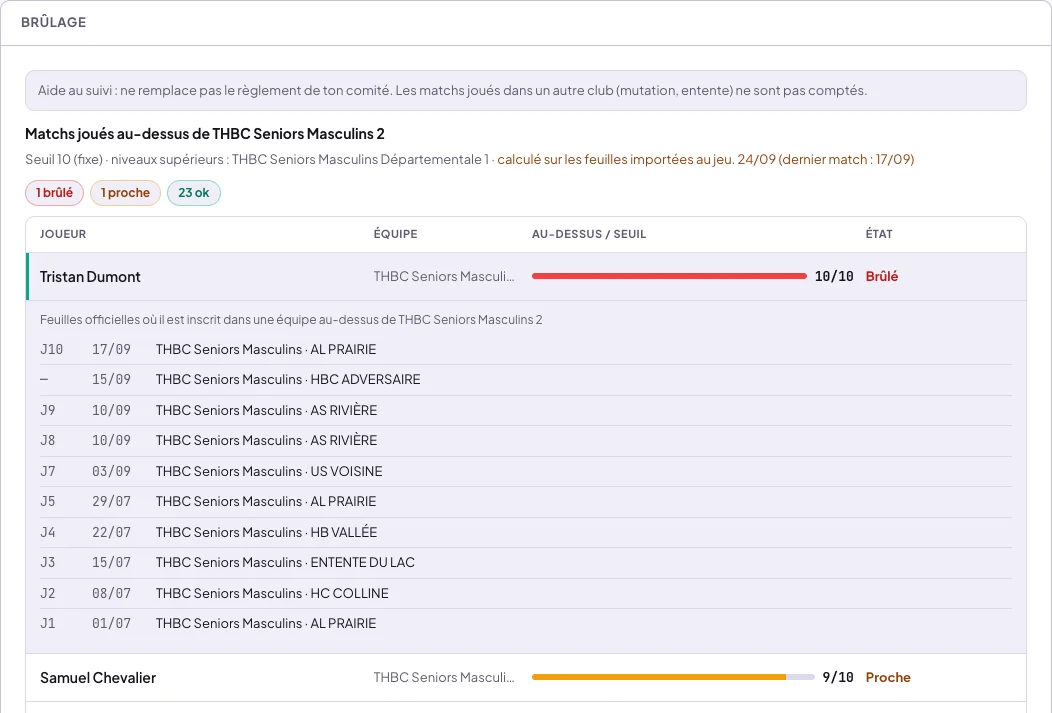Screen dimensions: 1052x713
Task: Expand the Samuel Chevalier player row
Action: [x=526, y=677]
